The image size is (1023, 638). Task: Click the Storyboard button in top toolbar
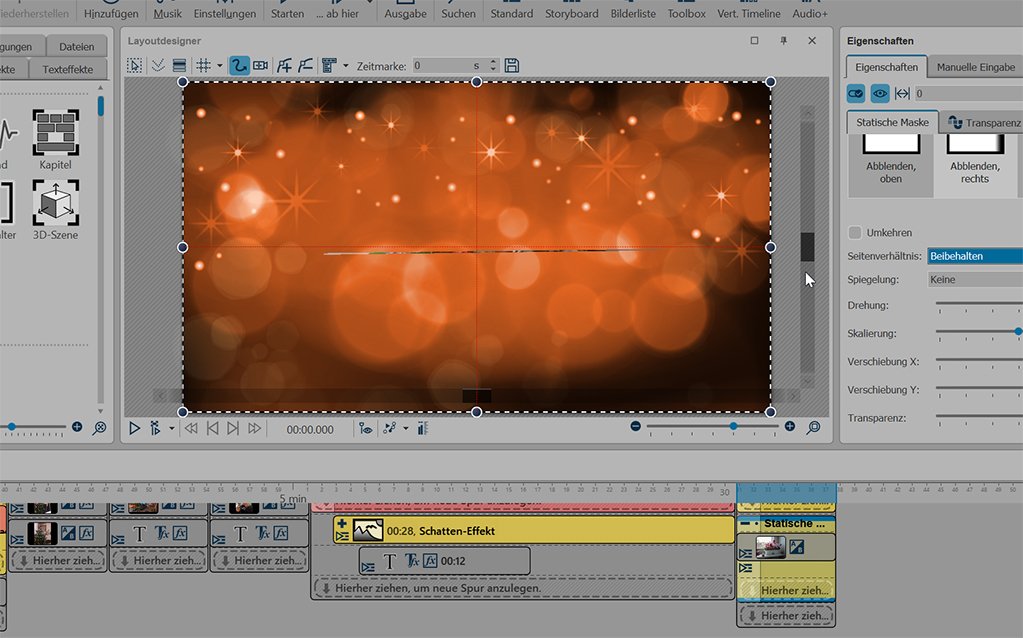[572, 13]
